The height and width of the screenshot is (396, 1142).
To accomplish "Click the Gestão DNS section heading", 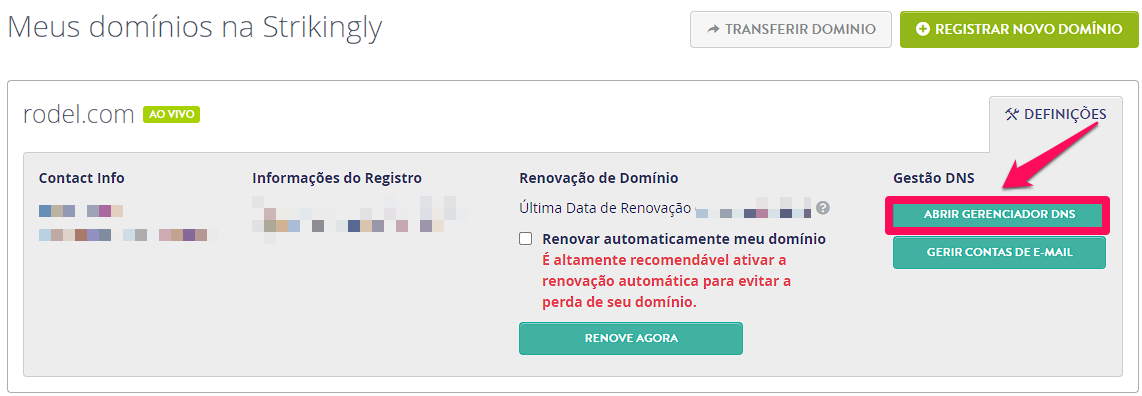I will pyautogui.click(x=934, y=178).
